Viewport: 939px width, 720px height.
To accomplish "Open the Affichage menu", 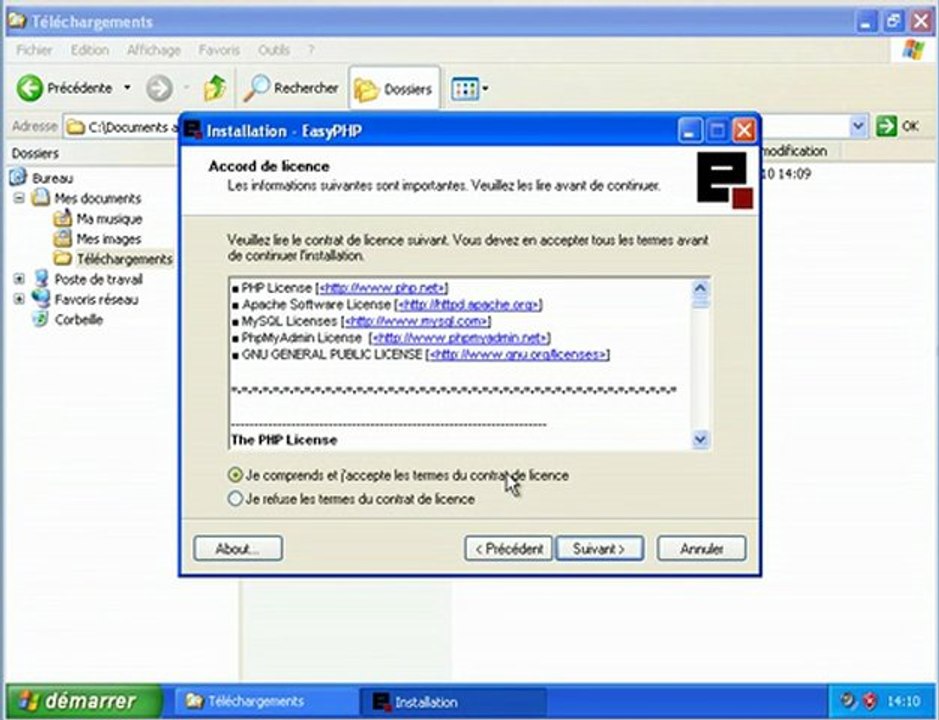I will 153,50.
